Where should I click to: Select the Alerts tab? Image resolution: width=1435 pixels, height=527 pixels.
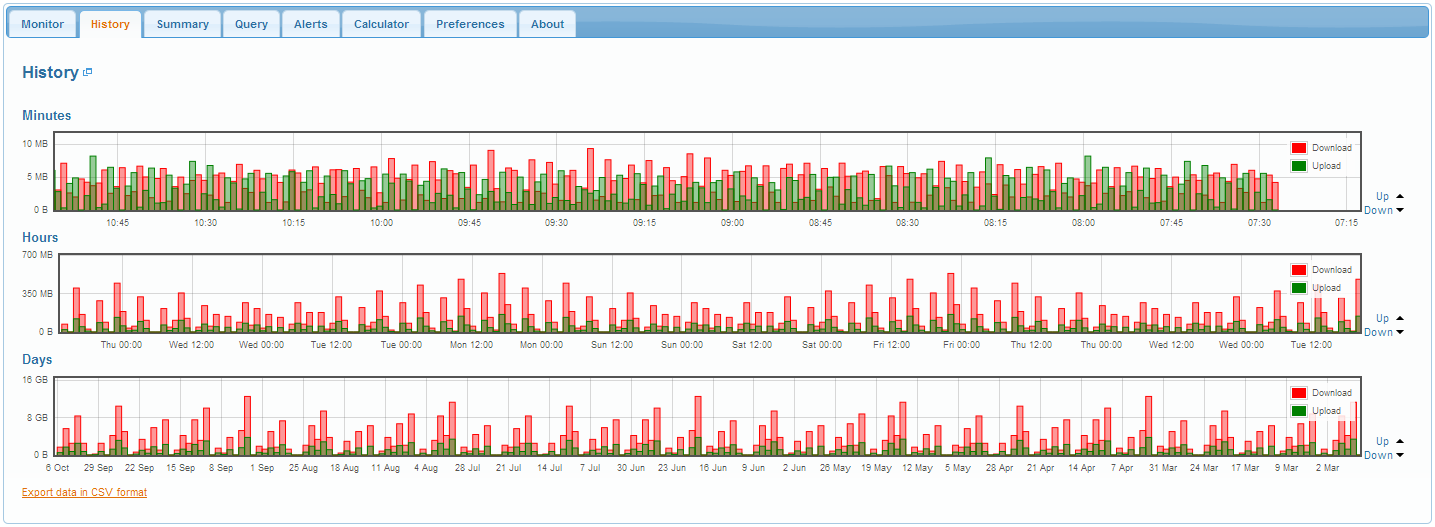click(x=310, y=24)
